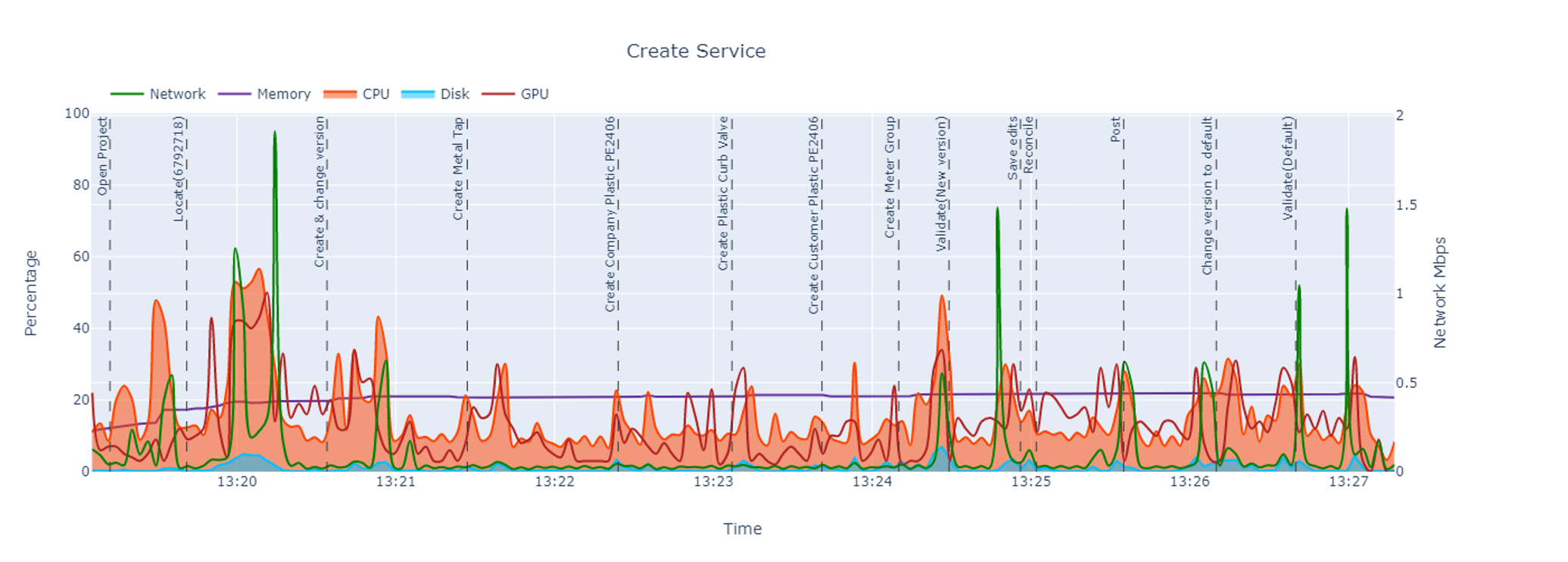Screen dimensions: 1568x562
Task: Click the 'Create Customer Plastic PE2406' marker label
Action: (x=814, y=215)
